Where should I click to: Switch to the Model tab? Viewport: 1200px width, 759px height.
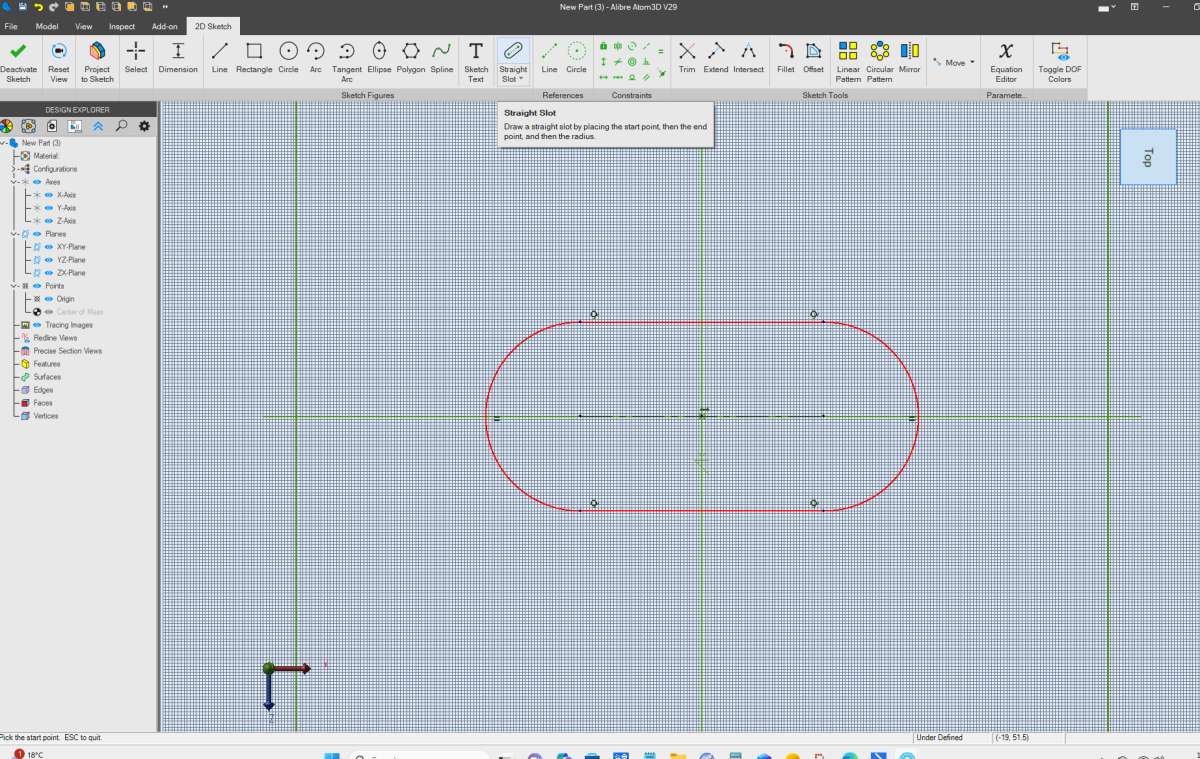(x=47, y=26)
